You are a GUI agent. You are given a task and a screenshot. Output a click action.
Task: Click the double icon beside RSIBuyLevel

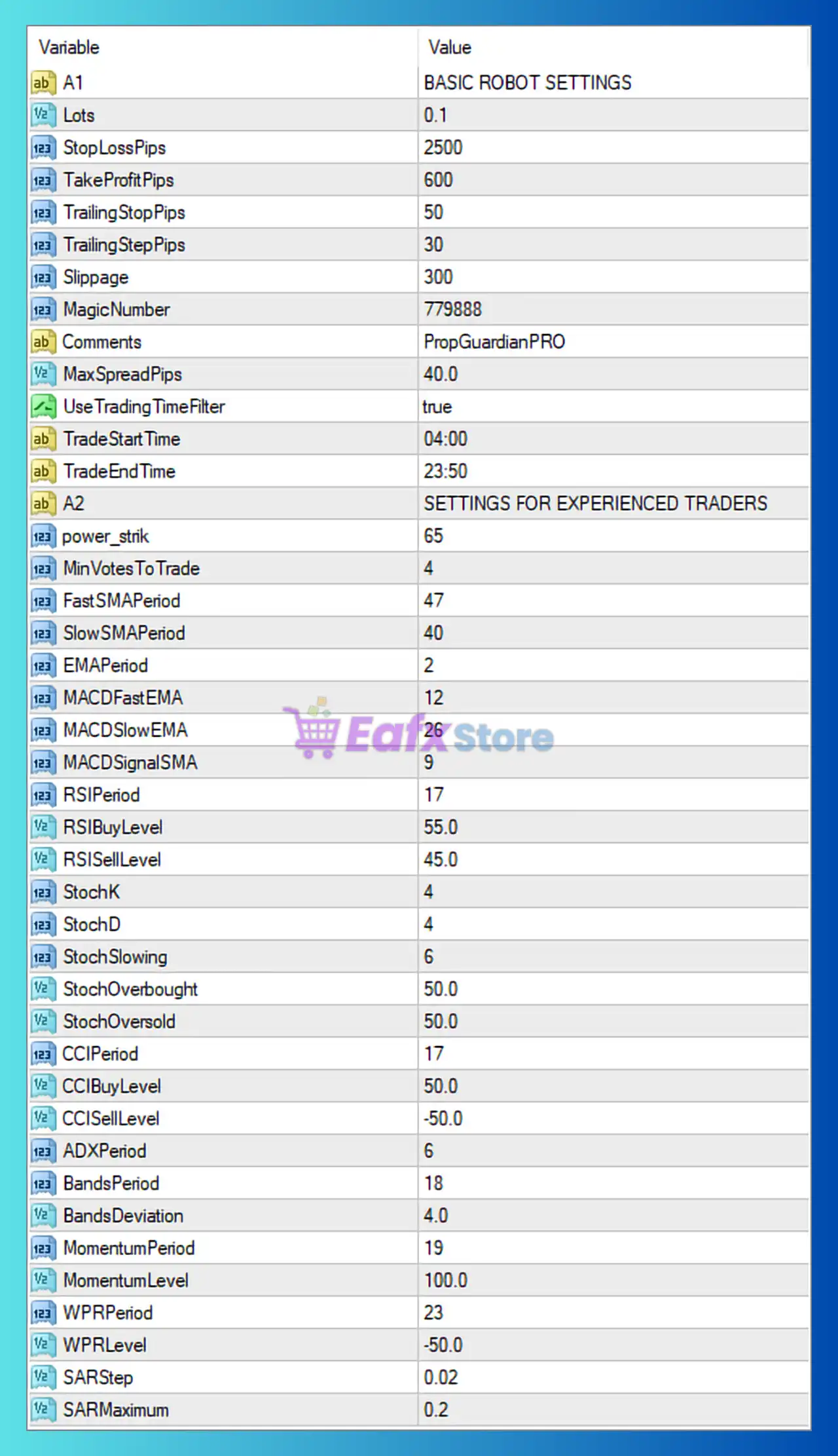(x=43, y=827)
